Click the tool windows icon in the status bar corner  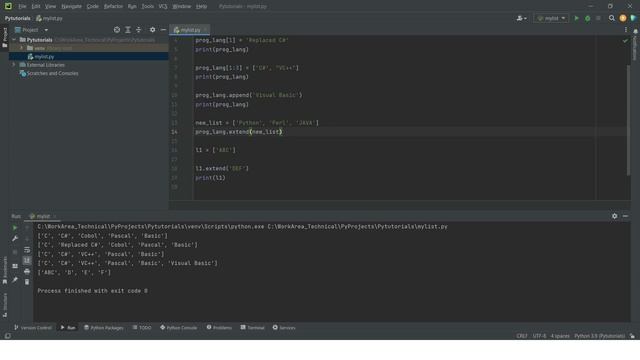click(x=7, y=336)
